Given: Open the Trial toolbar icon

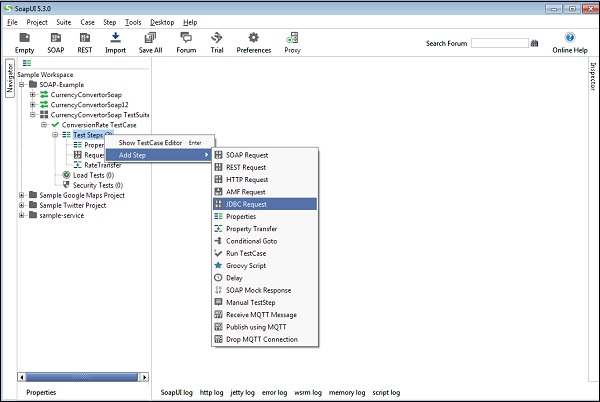Looking at the screenshot, I should 217,37.
